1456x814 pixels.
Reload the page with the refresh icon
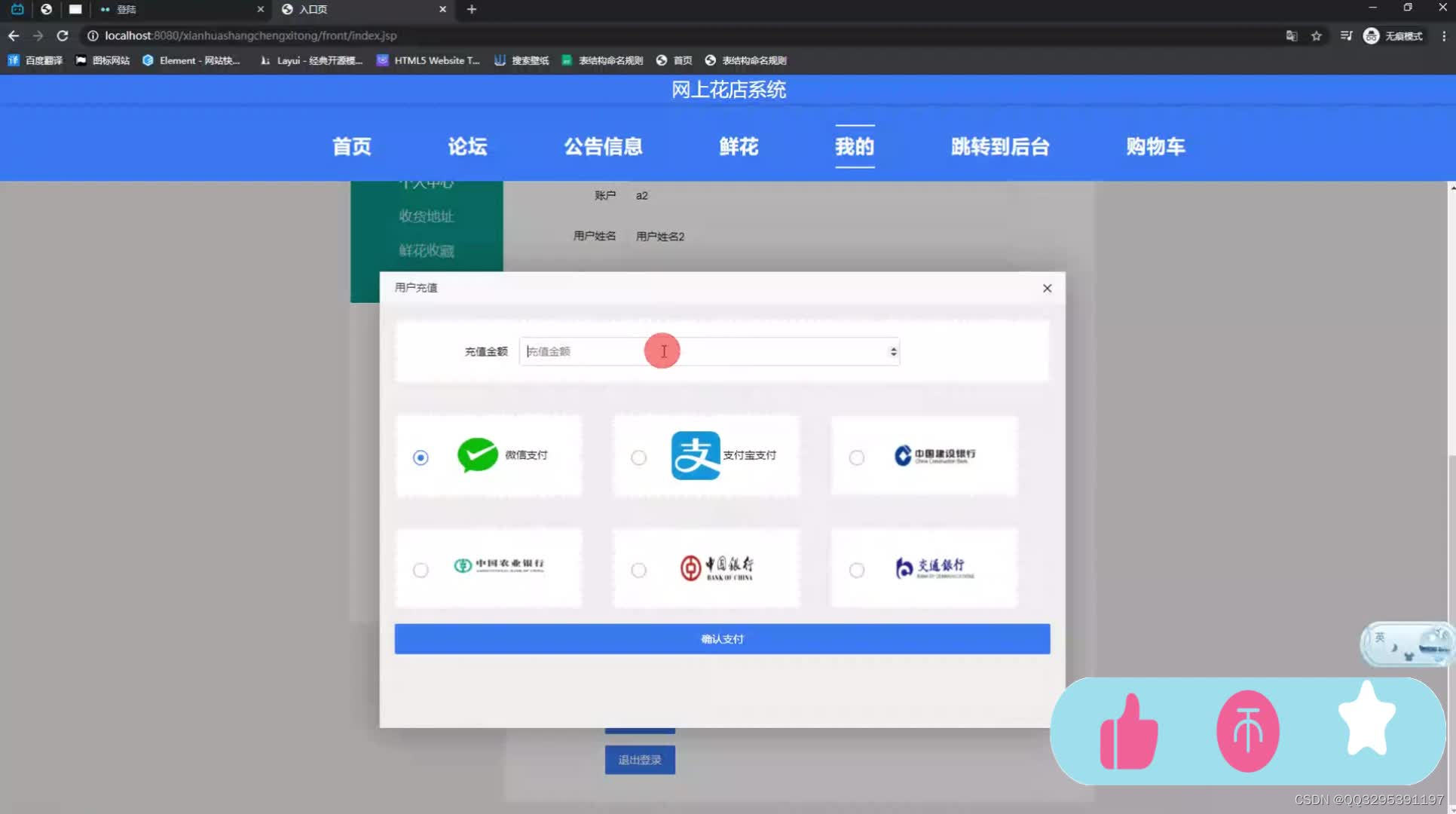point(63,35)
